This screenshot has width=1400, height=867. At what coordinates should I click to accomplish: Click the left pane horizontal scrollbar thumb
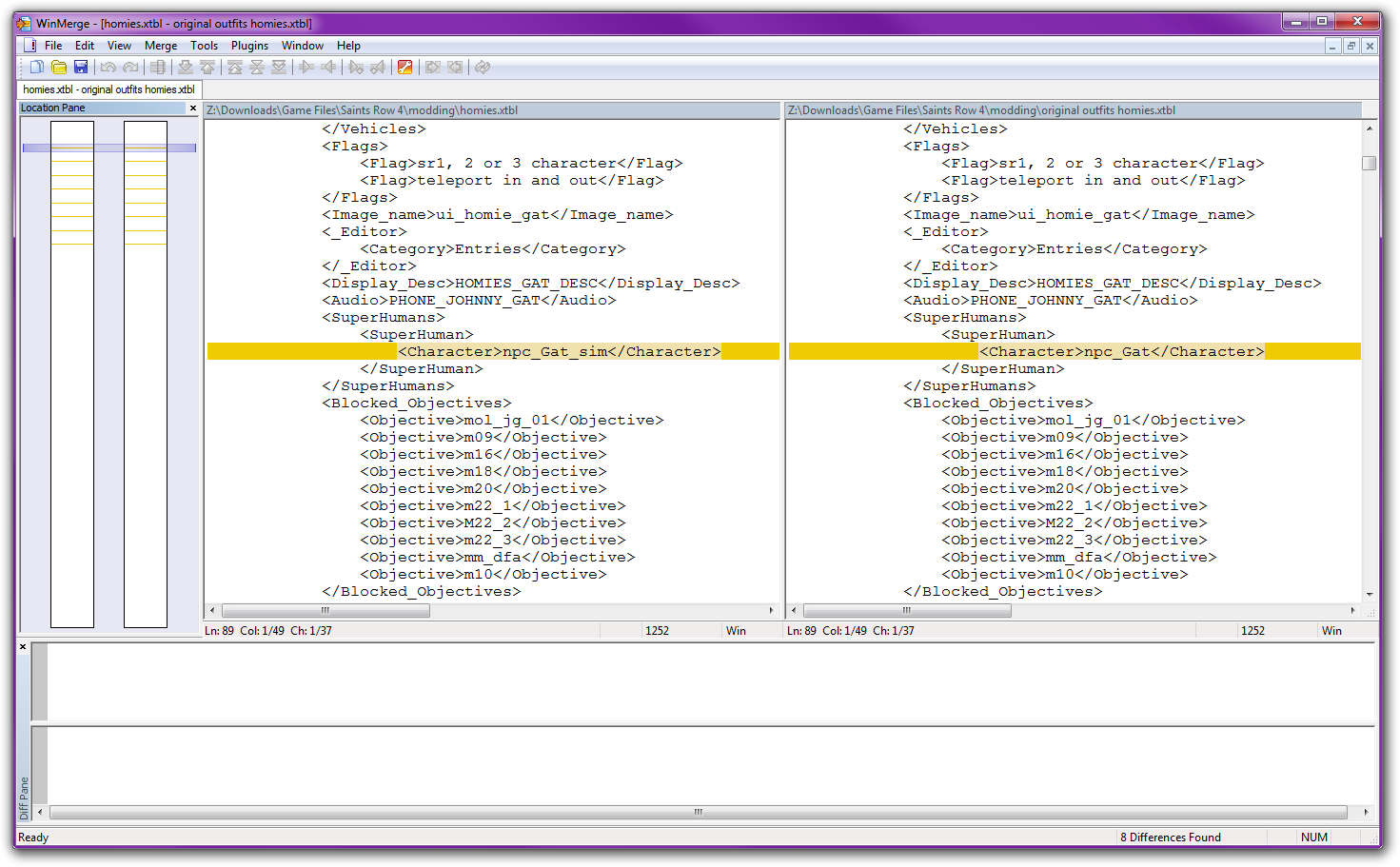325,610
